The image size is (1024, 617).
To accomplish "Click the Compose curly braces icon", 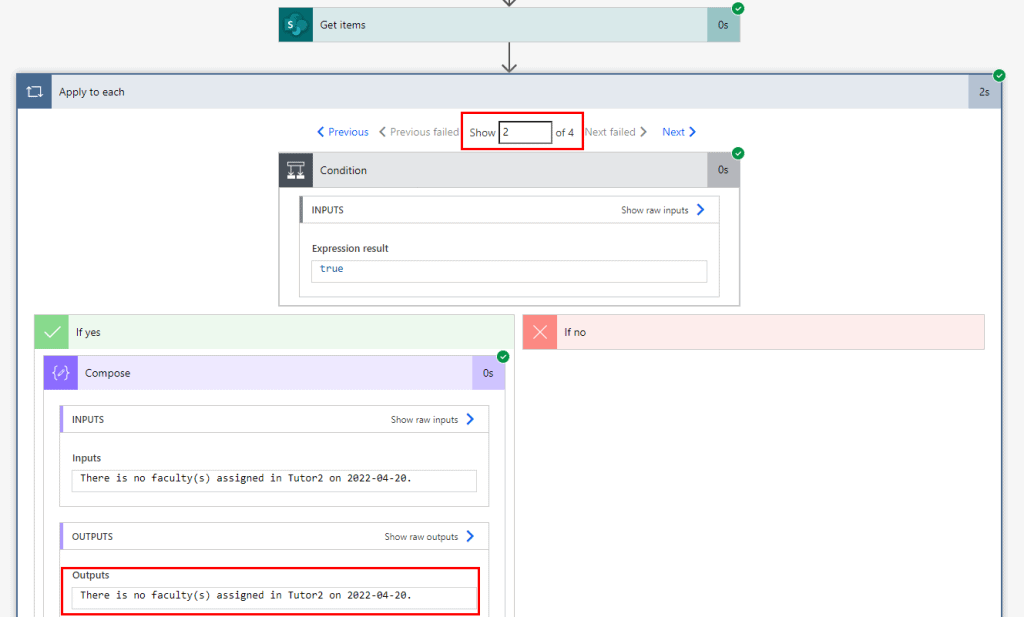I will click(61, 373).
